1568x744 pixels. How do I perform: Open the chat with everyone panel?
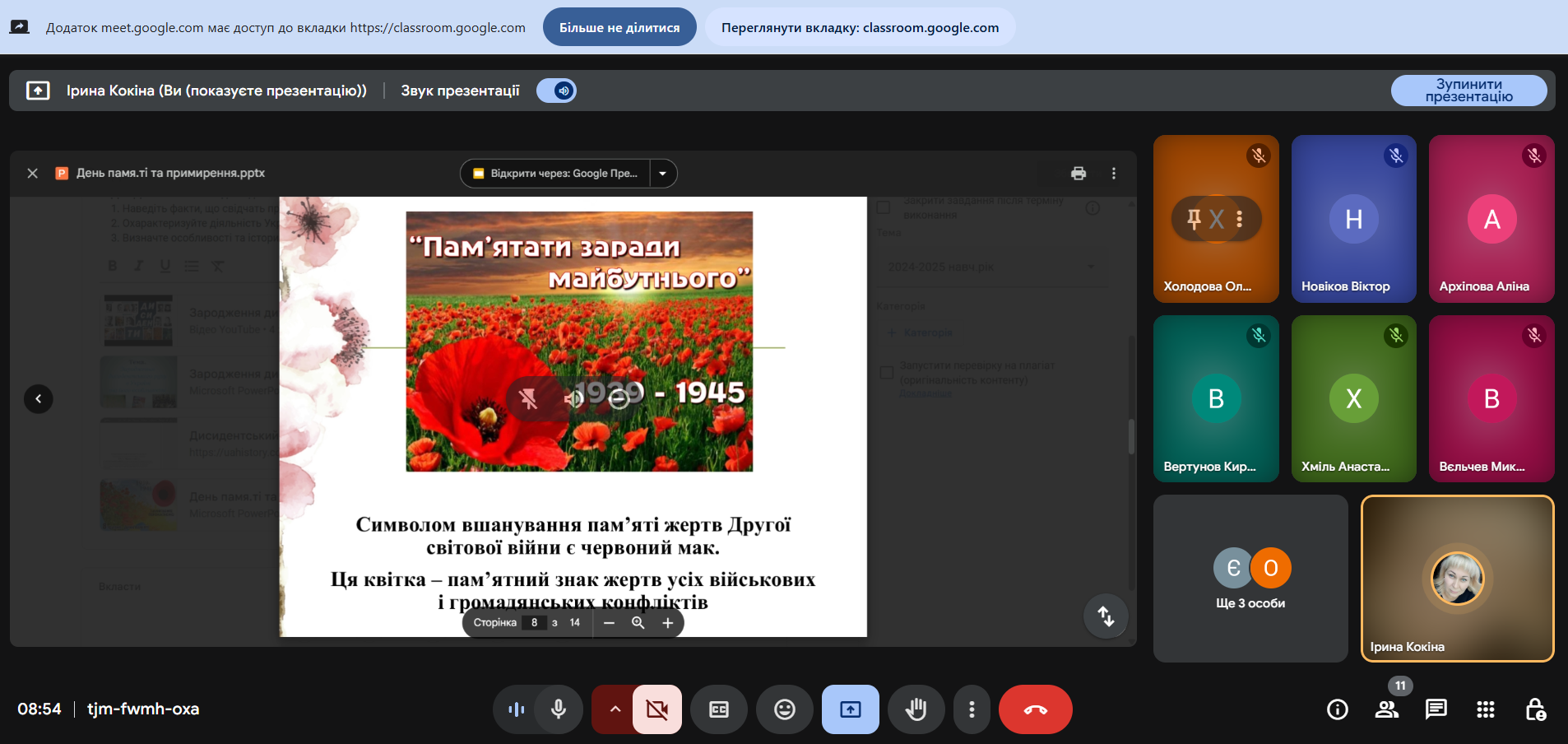coord(1436,709)
